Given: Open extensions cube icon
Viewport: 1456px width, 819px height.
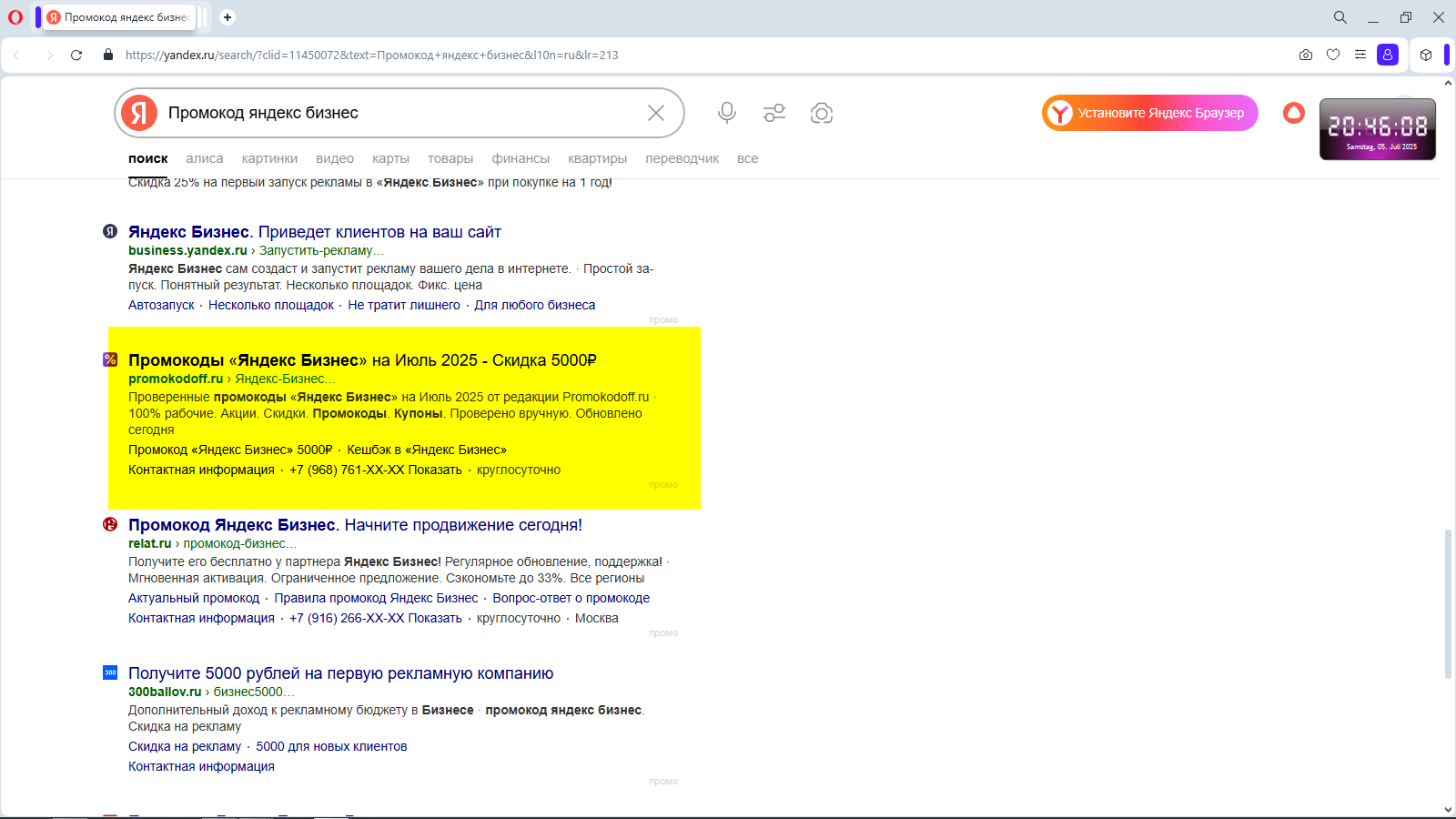Looking at the screenshot, I should click(1426, 55).
